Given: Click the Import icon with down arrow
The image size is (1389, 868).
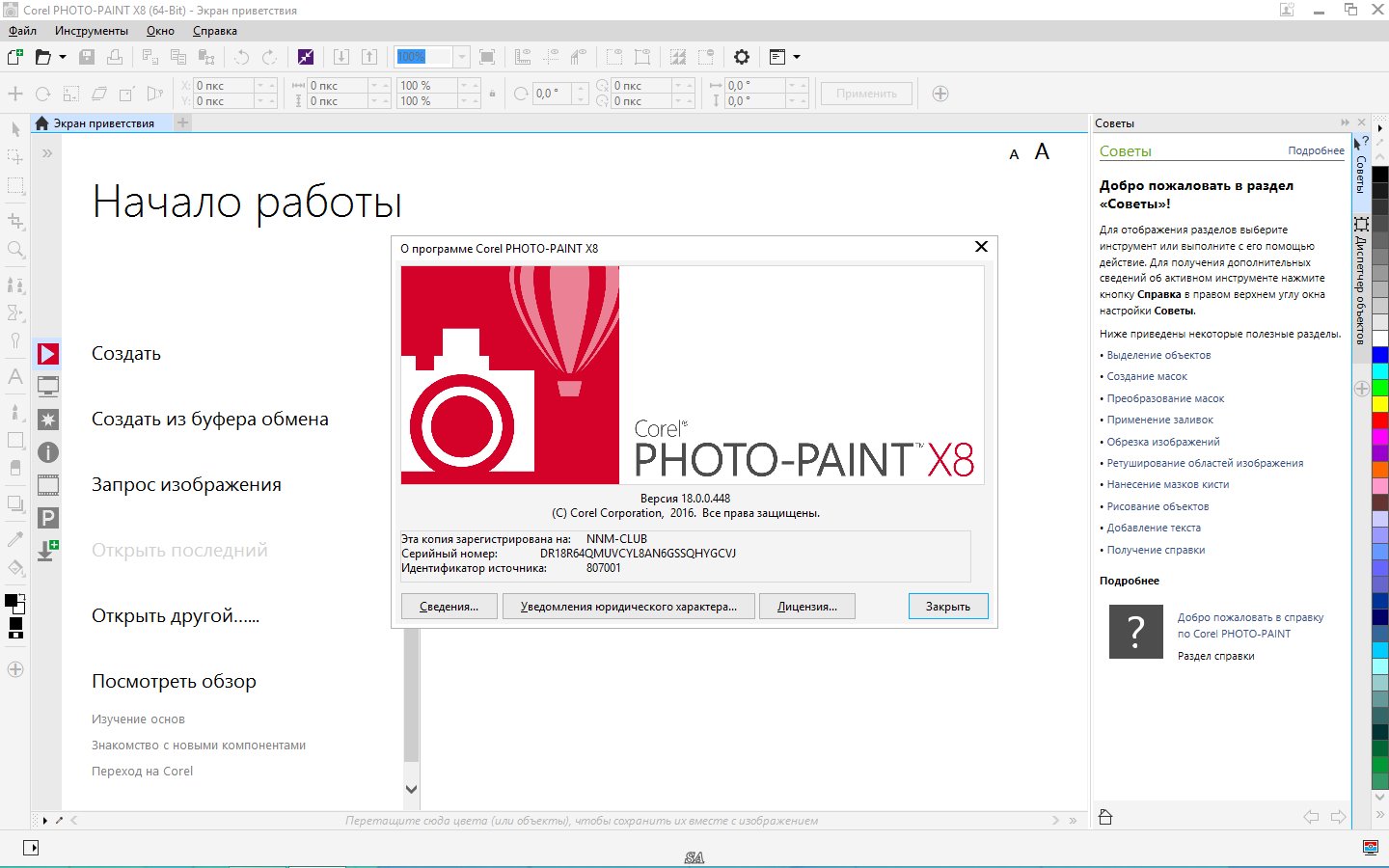Looking at the screenshot, I should tap(341, 57).
